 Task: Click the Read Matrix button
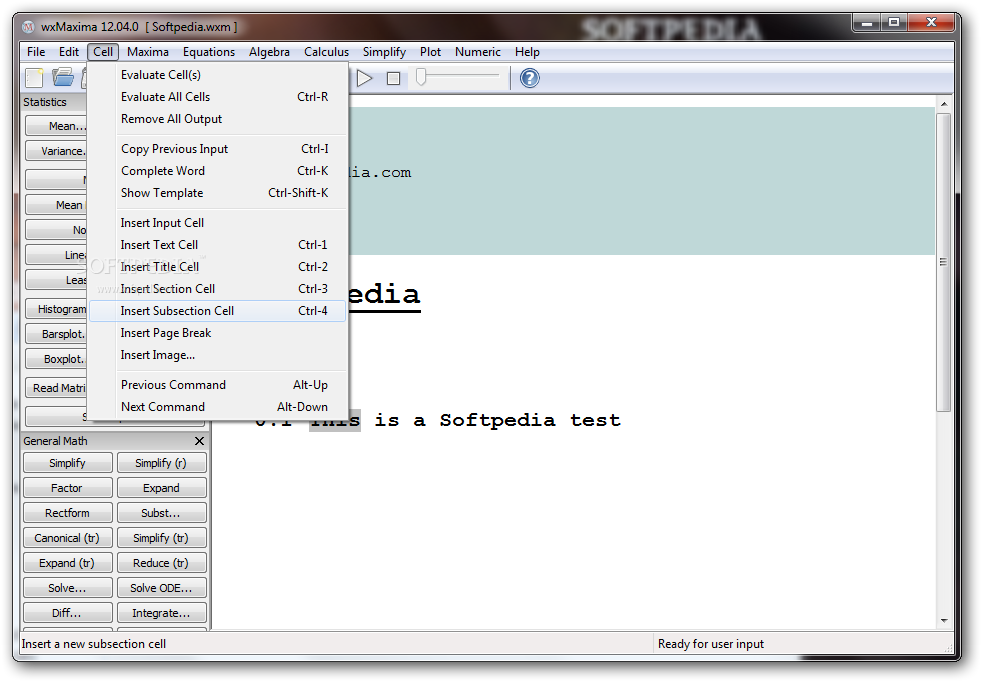56,388
